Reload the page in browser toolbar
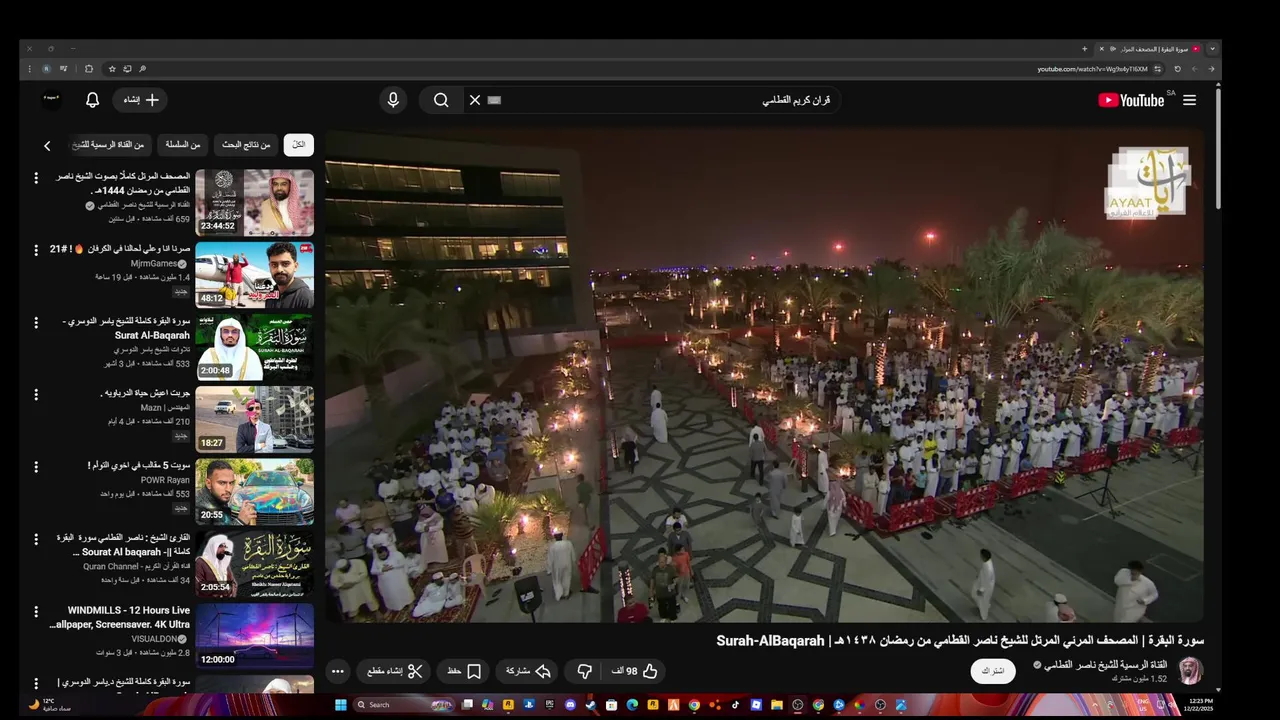The height and width of the screenshot is (720, 1280). 1177,69
